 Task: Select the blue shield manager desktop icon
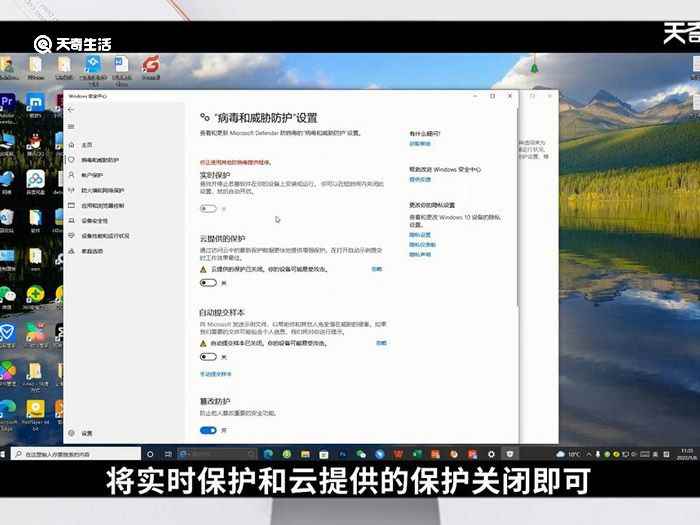pos(8,336)
